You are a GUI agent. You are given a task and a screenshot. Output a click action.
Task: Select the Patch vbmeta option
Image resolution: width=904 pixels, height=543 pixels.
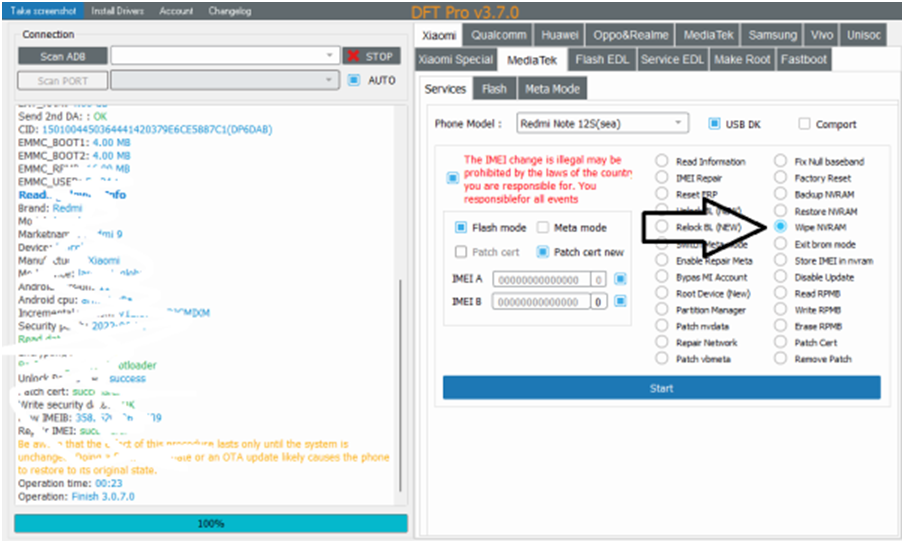pyautogui.click(x=662, y=359)
